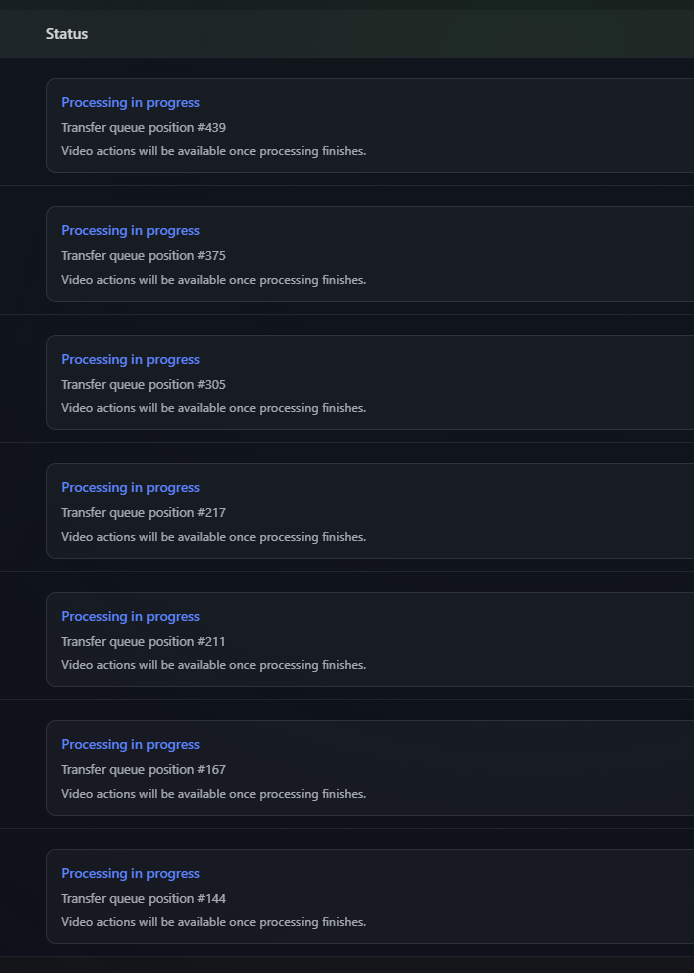Select the Transfer queue position #167 text
Viewport: 694px width, 973px height.
[143, 769]
